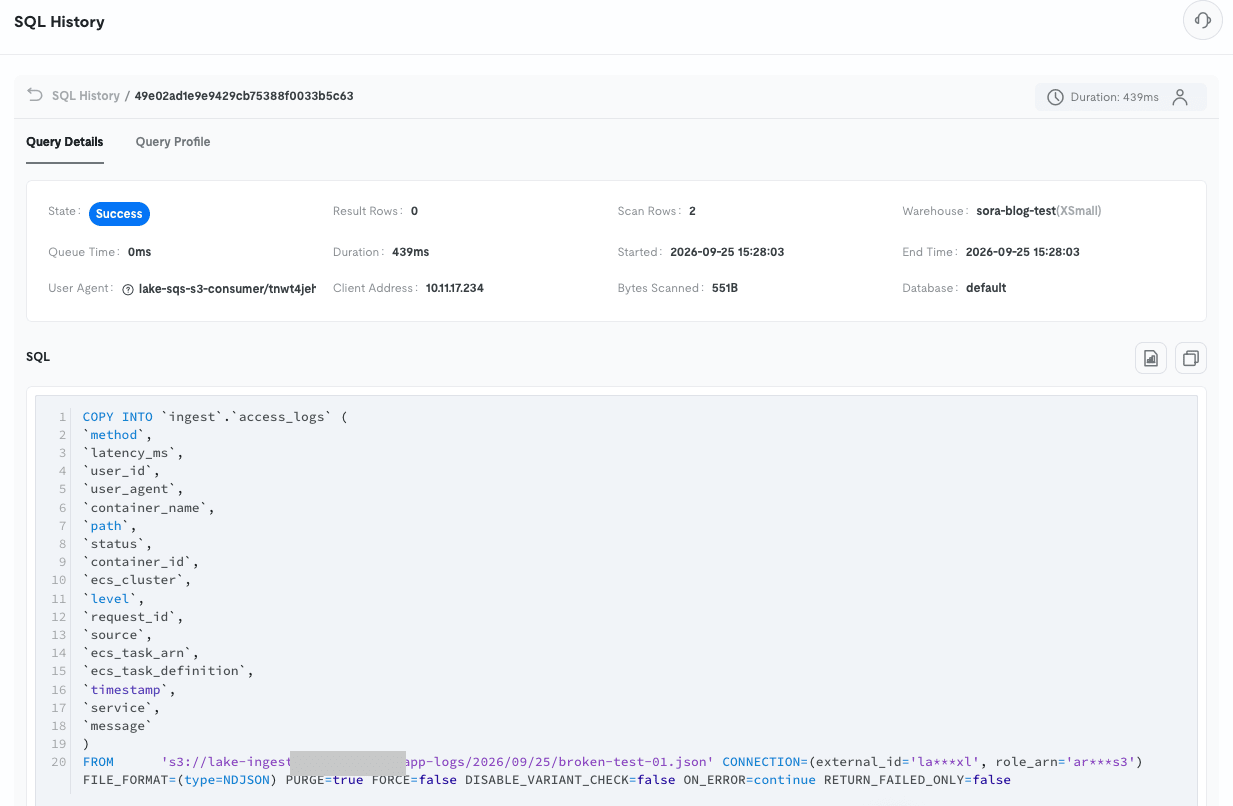Click the `level` column line
Screen dimensions: 1233x806
(115, 598)
